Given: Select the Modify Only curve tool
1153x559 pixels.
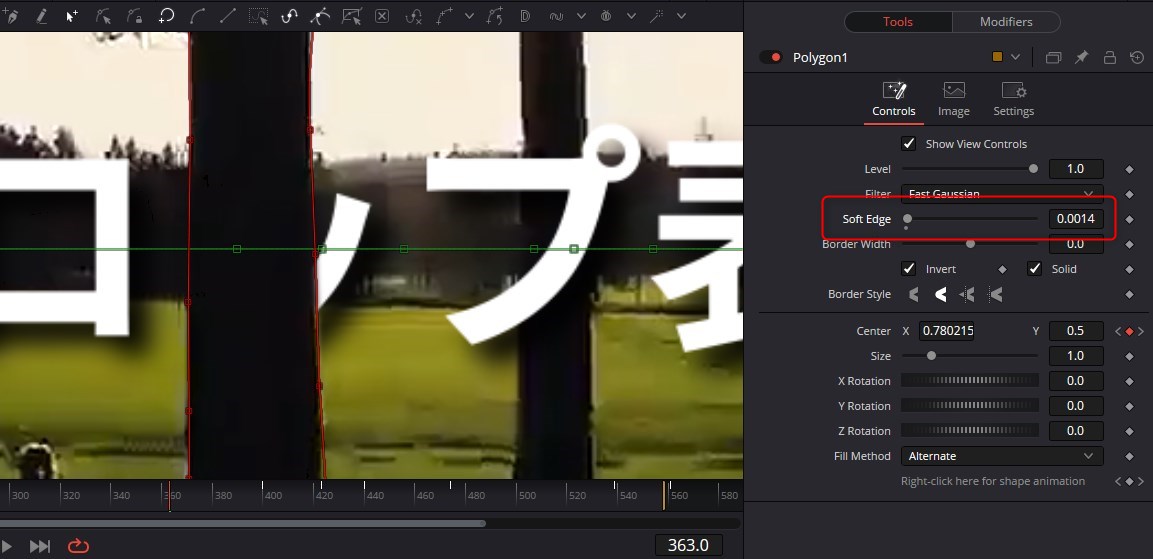Looking at the screenshot, I should (x=104, y=15).
